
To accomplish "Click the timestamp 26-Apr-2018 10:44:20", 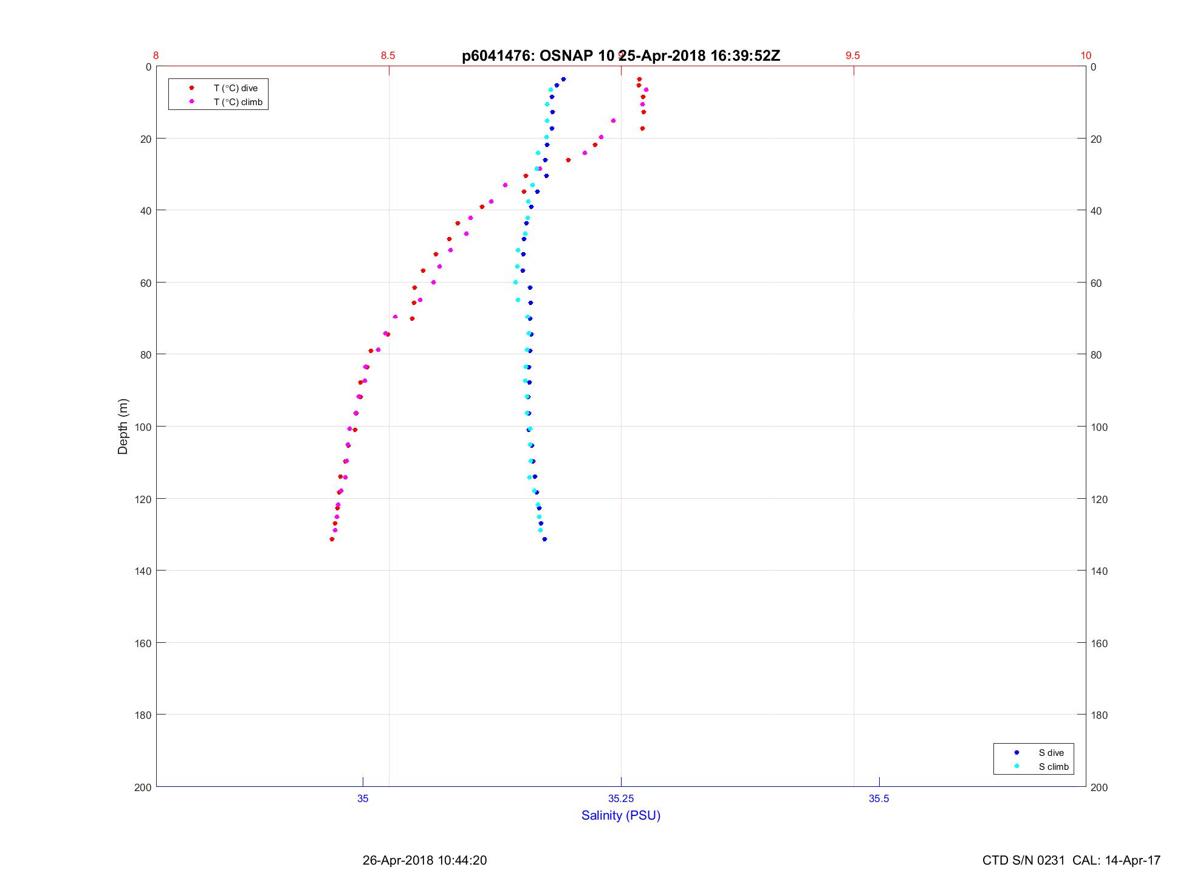I will pyautogui.click(x=425, y=860).
